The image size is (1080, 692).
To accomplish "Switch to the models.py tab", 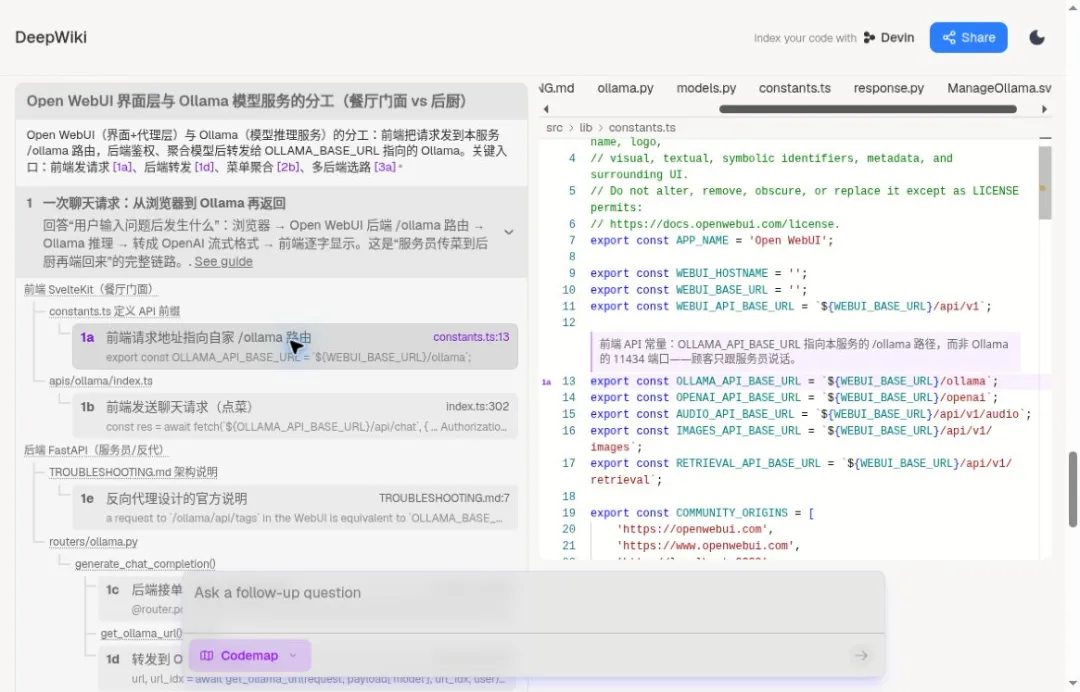I will pyautogui.click(x=706, y=88).
